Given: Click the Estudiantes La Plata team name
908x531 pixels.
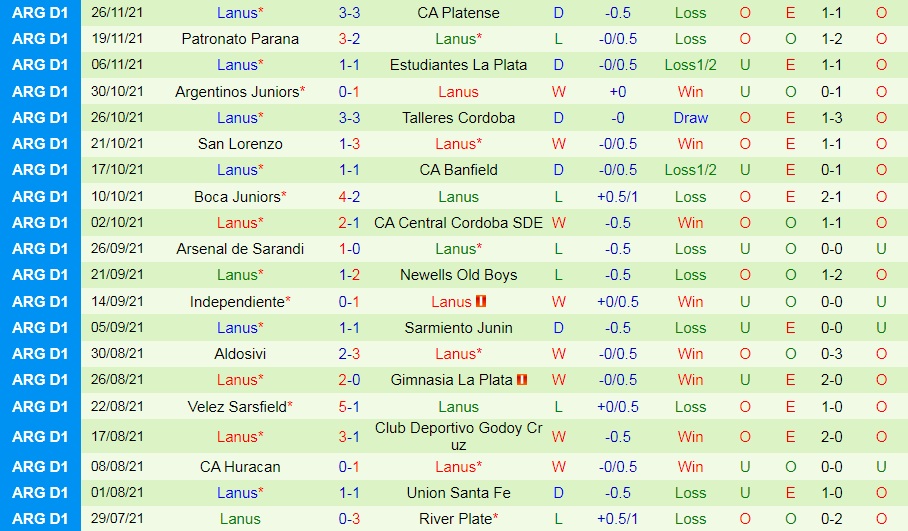Looking at the screenshot, I should coord(458,65).
